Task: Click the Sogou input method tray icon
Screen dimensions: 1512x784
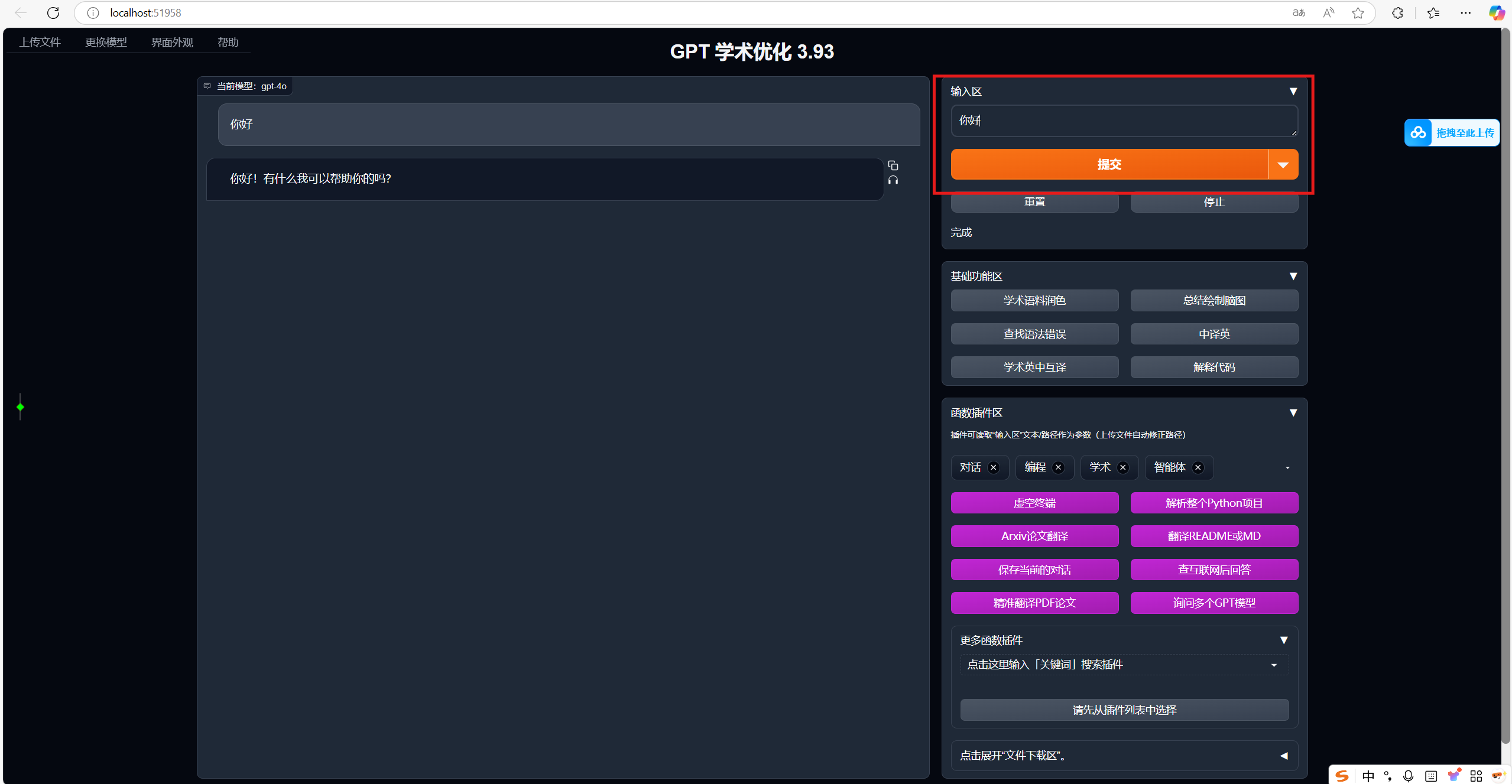Action: pos(1342,775)
